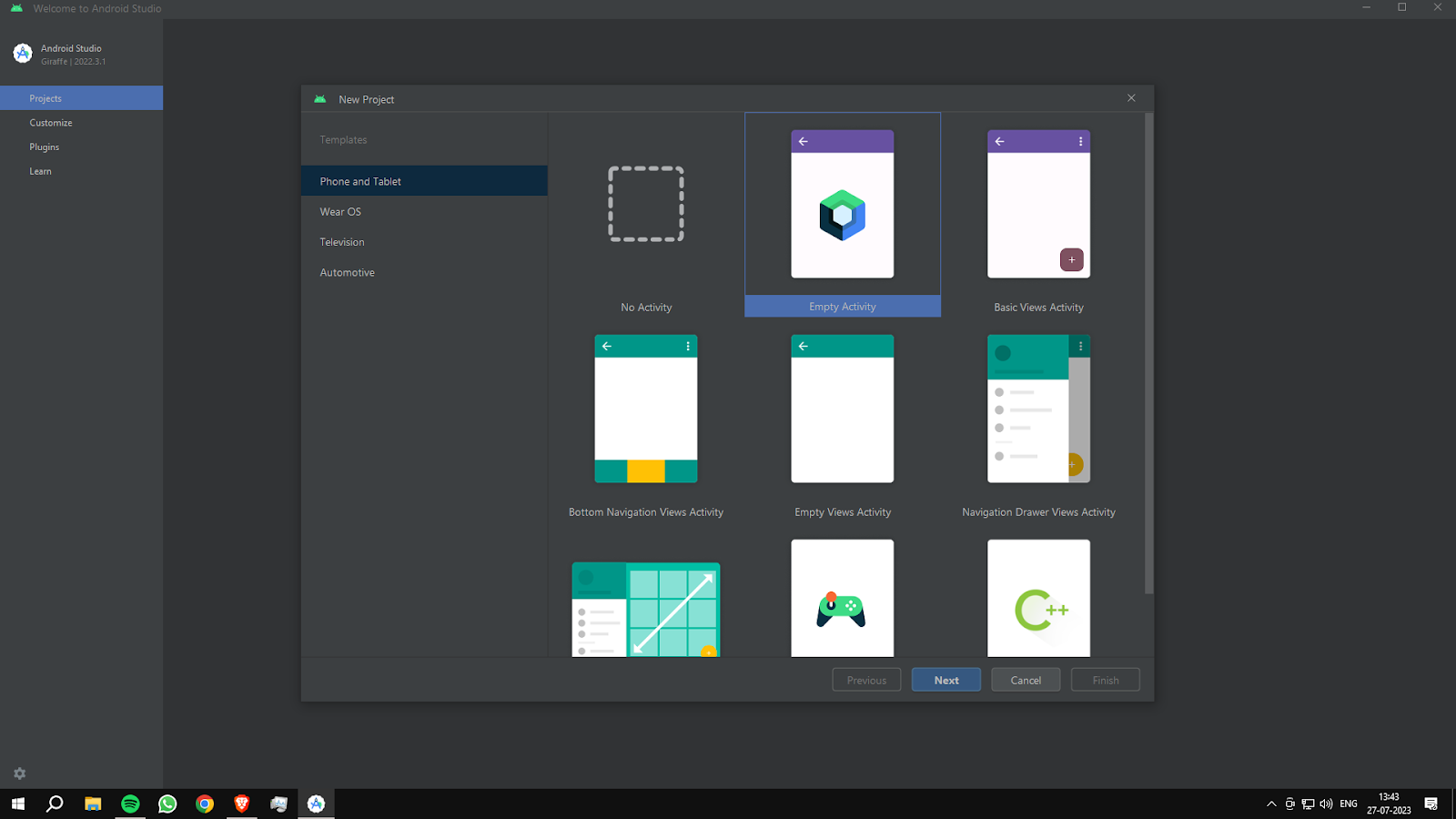The image size is (1456, 819).
Task: Select the Wear OS template category
Action: pos(340,212)
